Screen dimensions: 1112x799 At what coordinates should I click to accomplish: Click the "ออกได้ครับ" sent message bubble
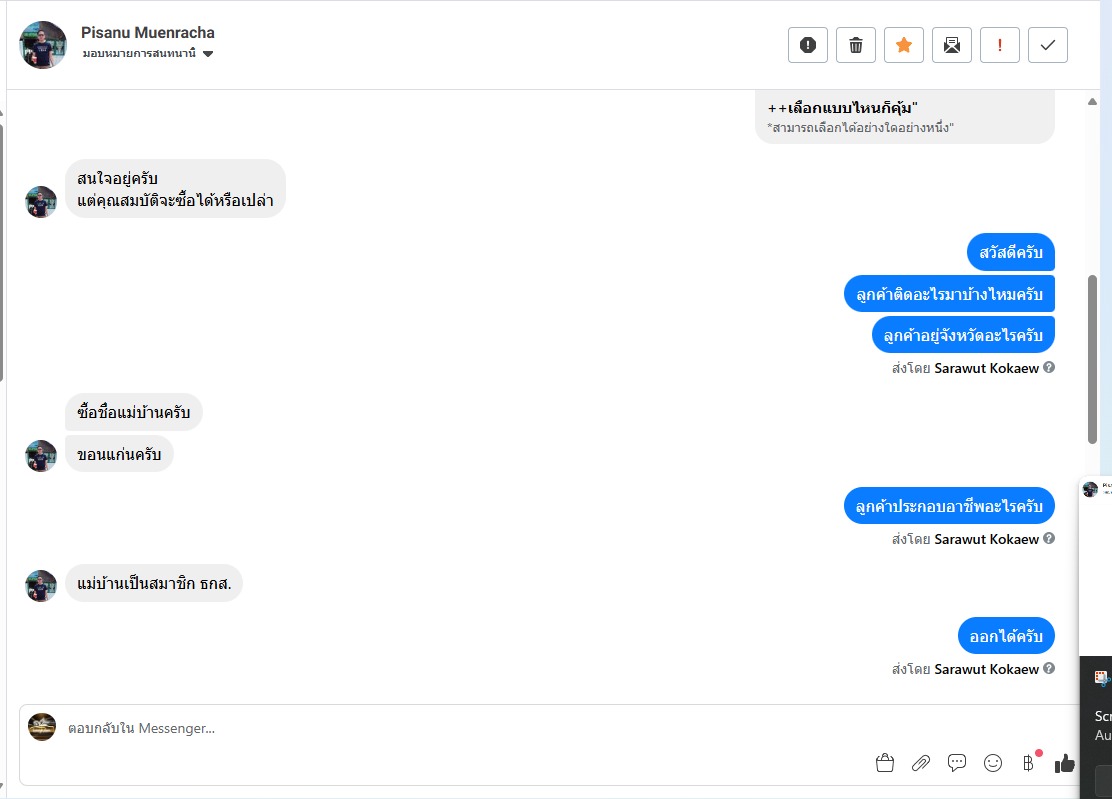coord(1006,636)
